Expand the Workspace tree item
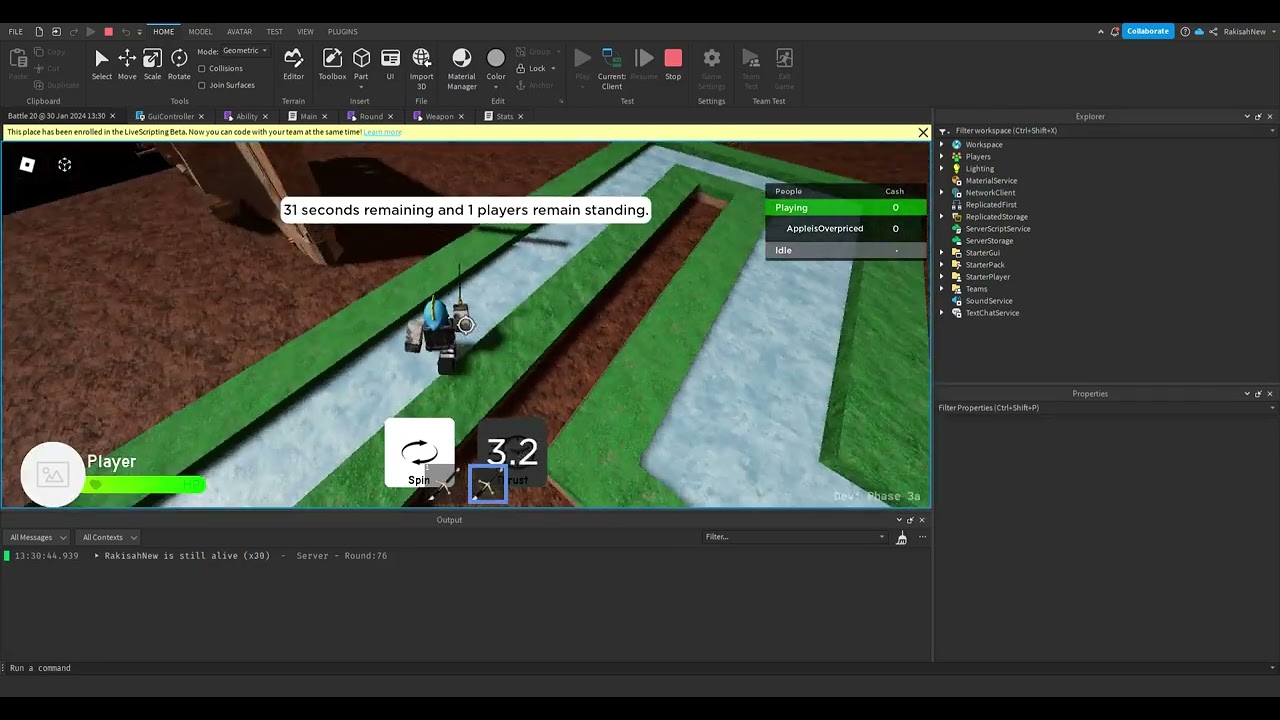The width and height of the screenshot is (1280, 720). (x=941, y=144)
